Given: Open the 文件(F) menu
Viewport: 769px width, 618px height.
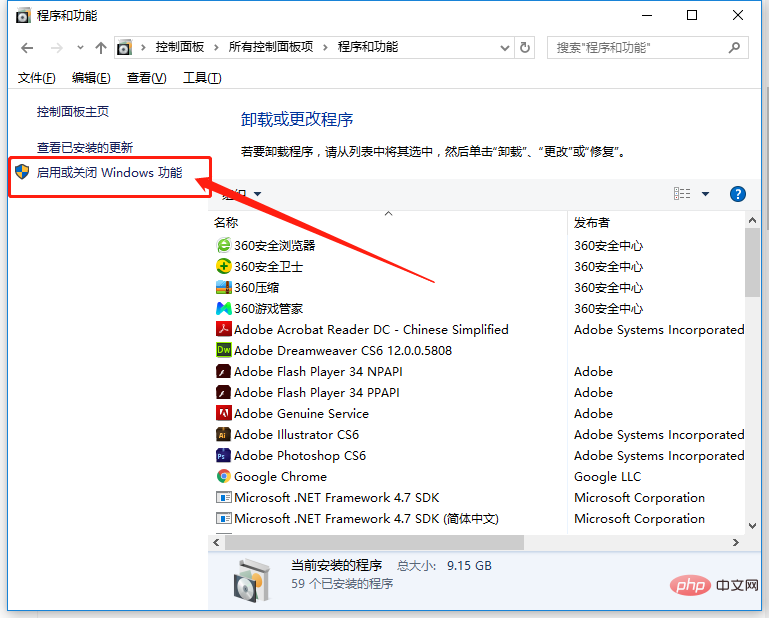Looking at the screenshot, I should [x=37, y=77].
